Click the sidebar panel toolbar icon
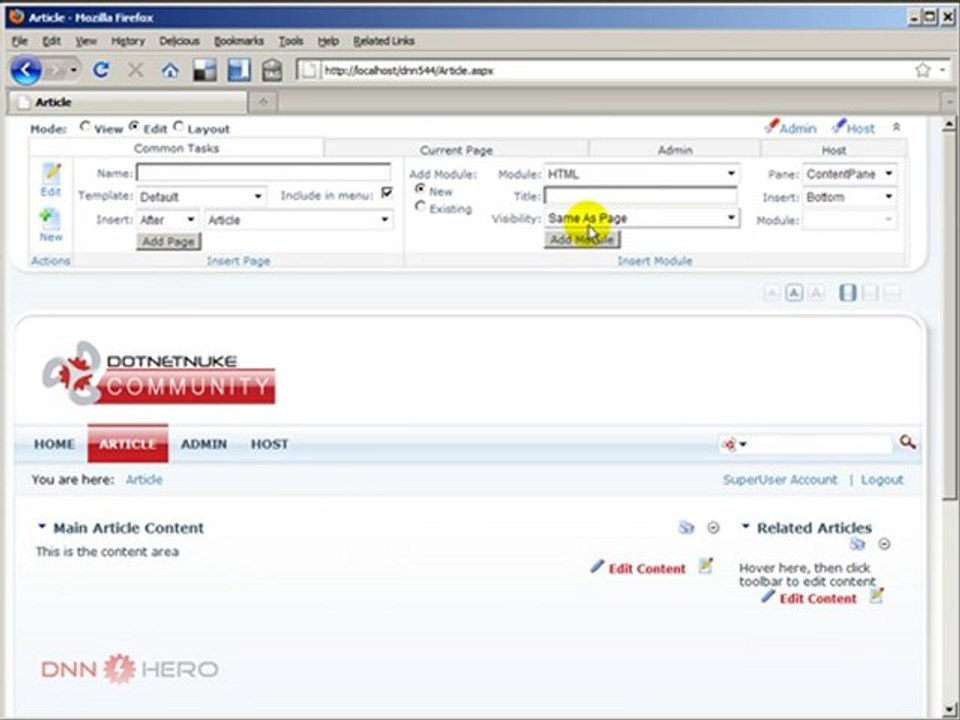The height and width of the screenshot is (720, 960). coord(239,70)
